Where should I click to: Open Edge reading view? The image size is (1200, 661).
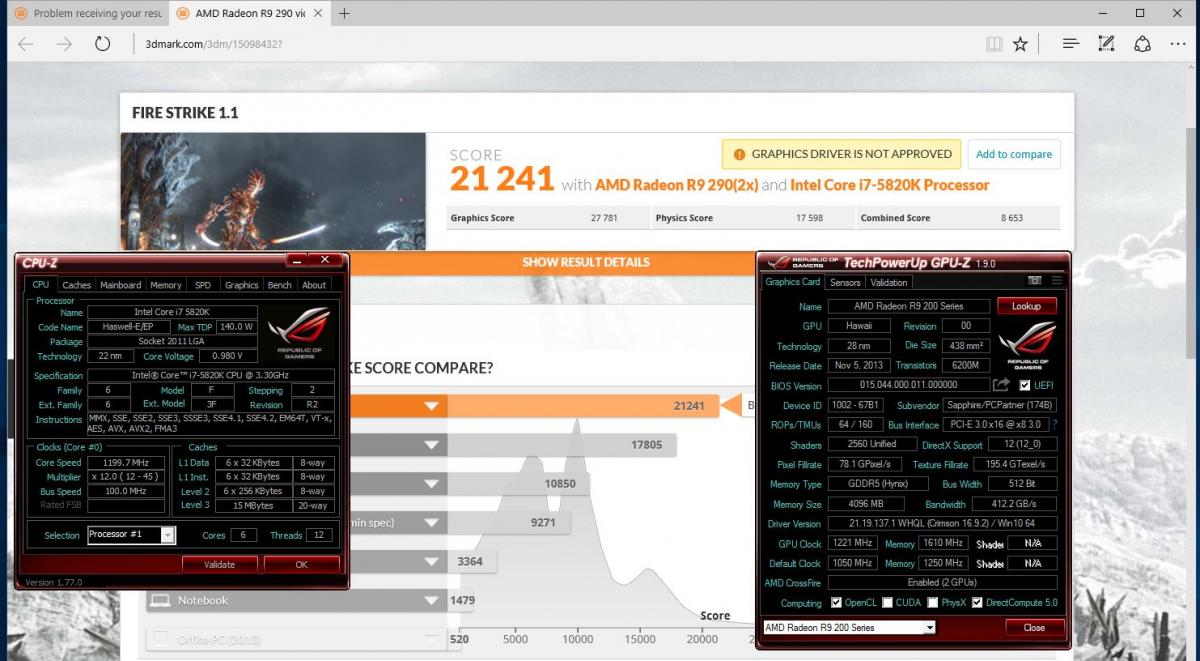click(x=993, y=44)
